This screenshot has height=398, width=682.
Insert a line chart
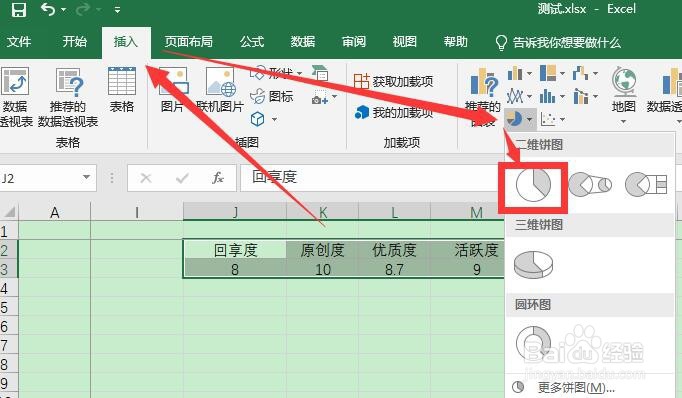click(x=515, y=96)
